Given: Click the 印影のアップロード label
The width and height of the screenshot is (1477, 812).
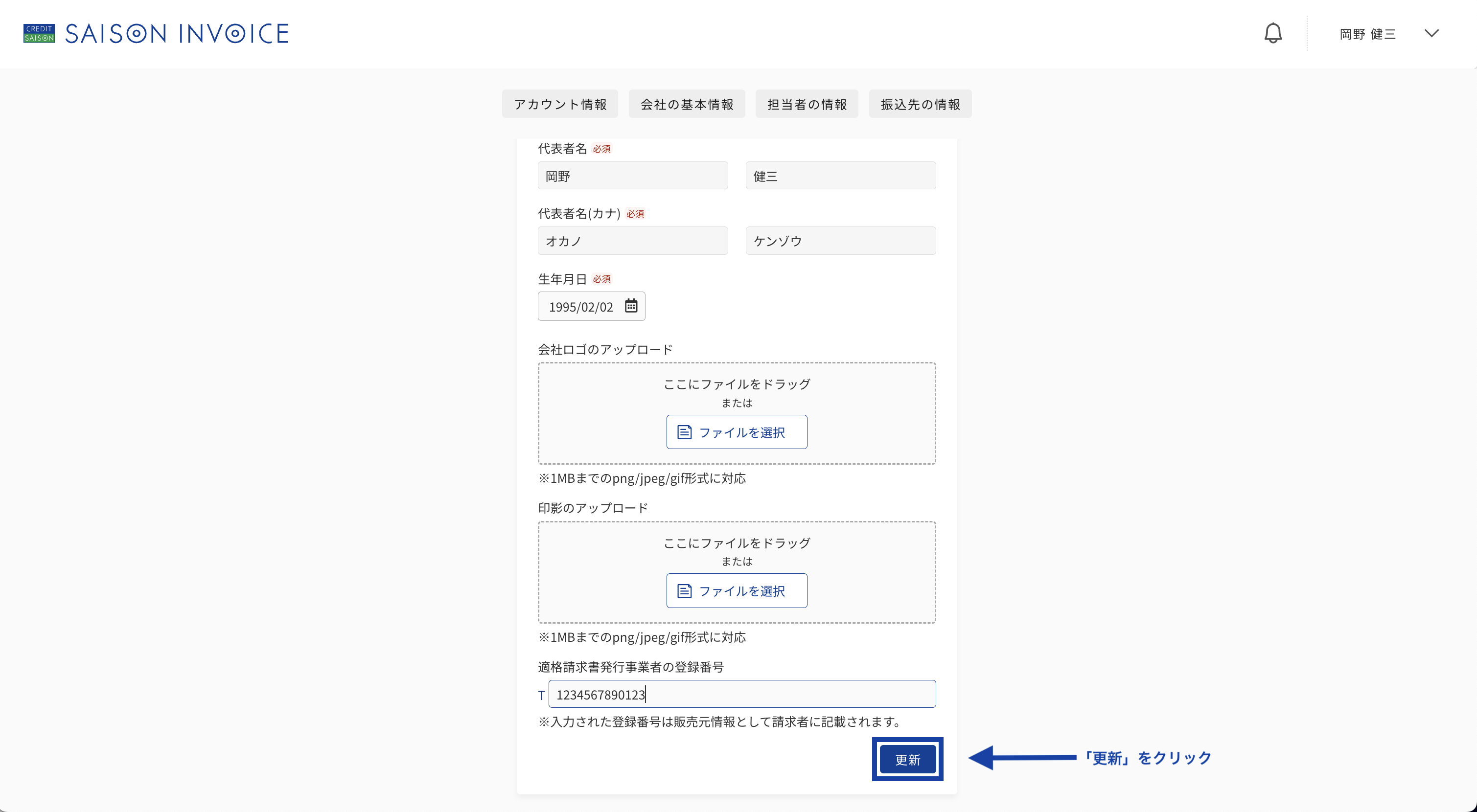Looking at the screenshot, I should tap(593, 508).
